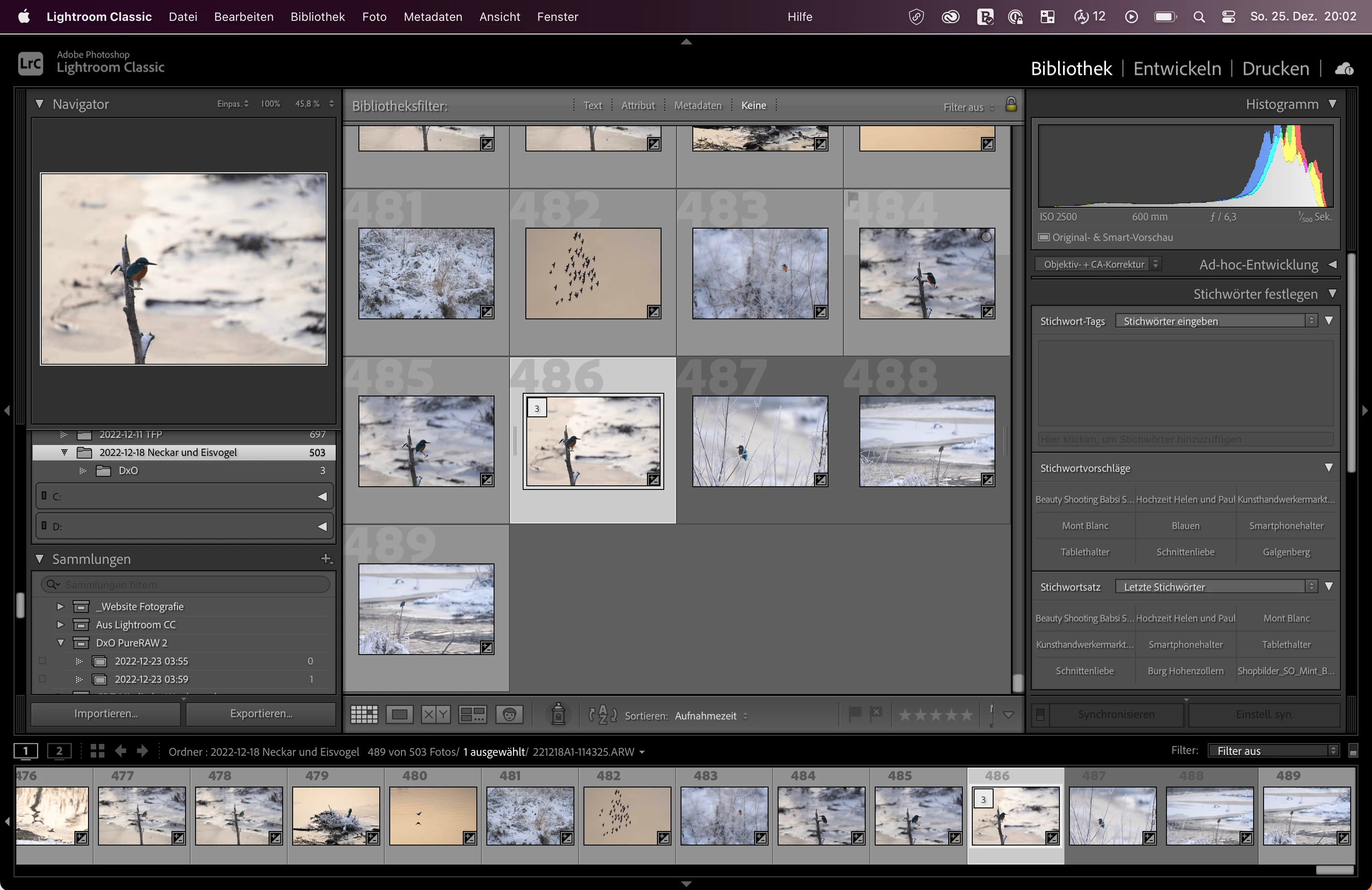The width and height of the screenshot is (1372, 890).
Task: Open the Bibliothek menu in menu bar
Action: pyautogui.click(x=317, y=17)
